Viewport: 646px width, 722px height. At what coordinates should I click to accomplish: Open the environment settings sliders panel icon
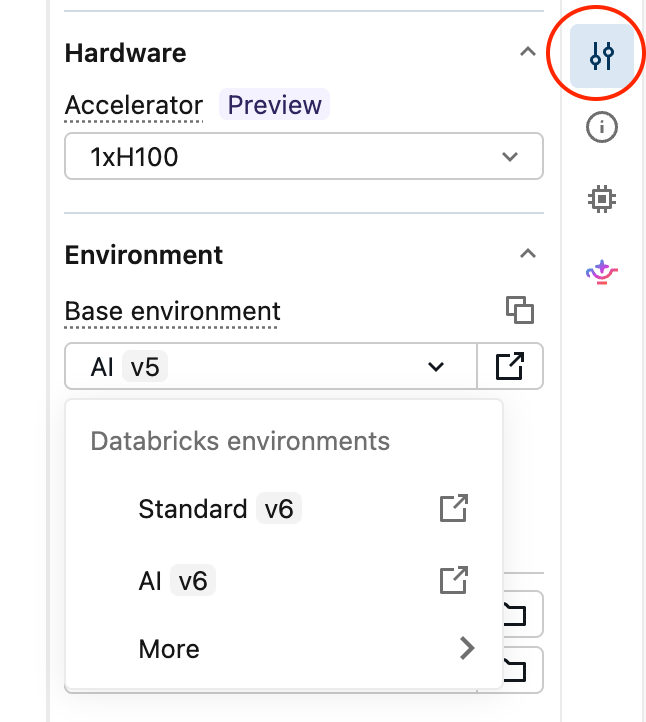pos(602,56)
